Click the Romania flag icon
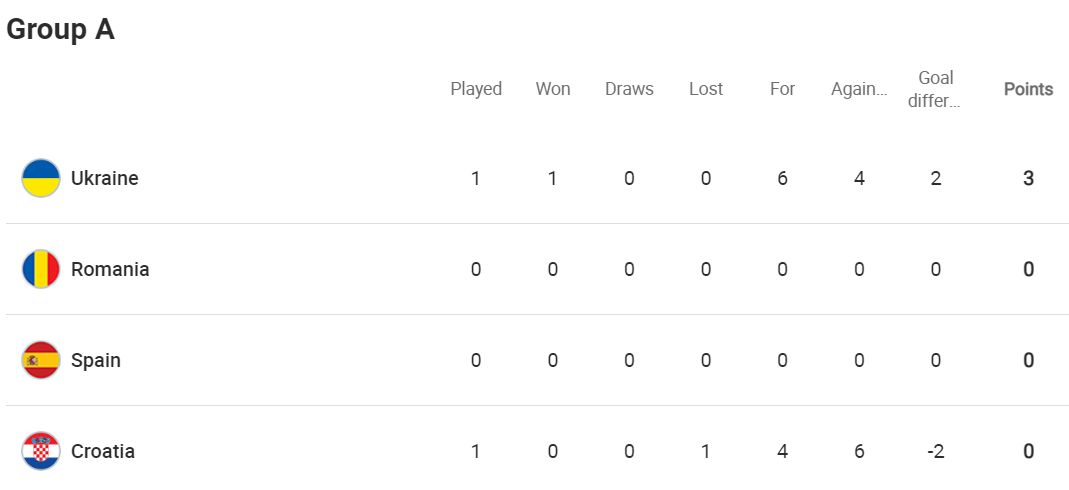Viewport: 1069px width, 490px height. (x=41, y=269)
